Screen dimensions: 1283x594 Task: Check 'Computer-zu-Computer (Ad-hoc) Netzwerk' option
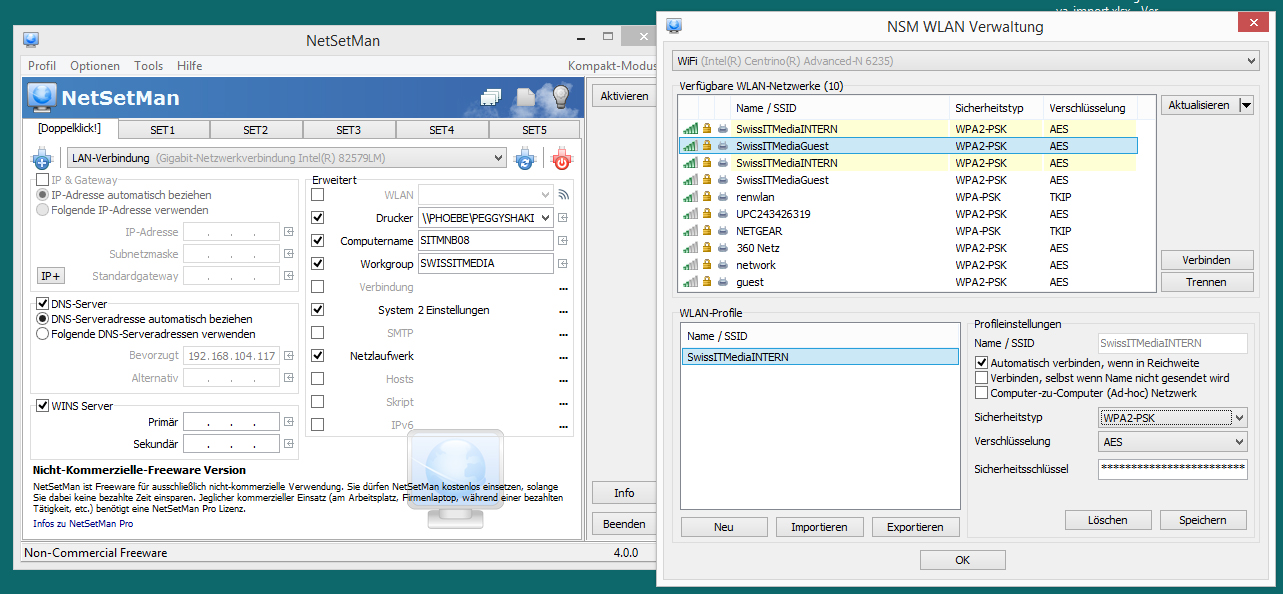tap(981, 393)
